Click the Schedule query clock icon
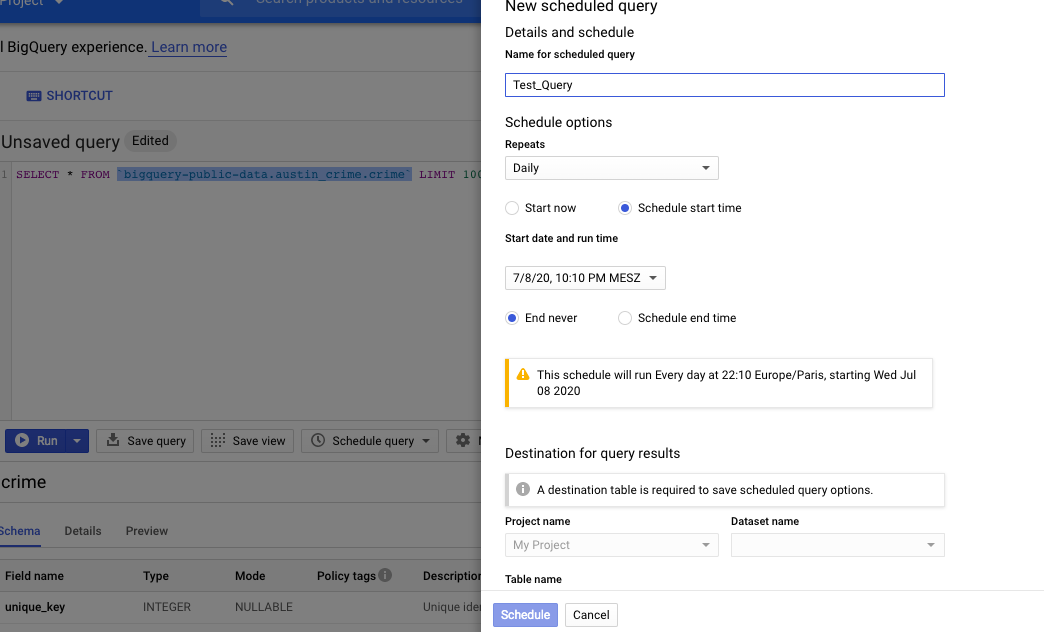 click(x=318, y=441)
